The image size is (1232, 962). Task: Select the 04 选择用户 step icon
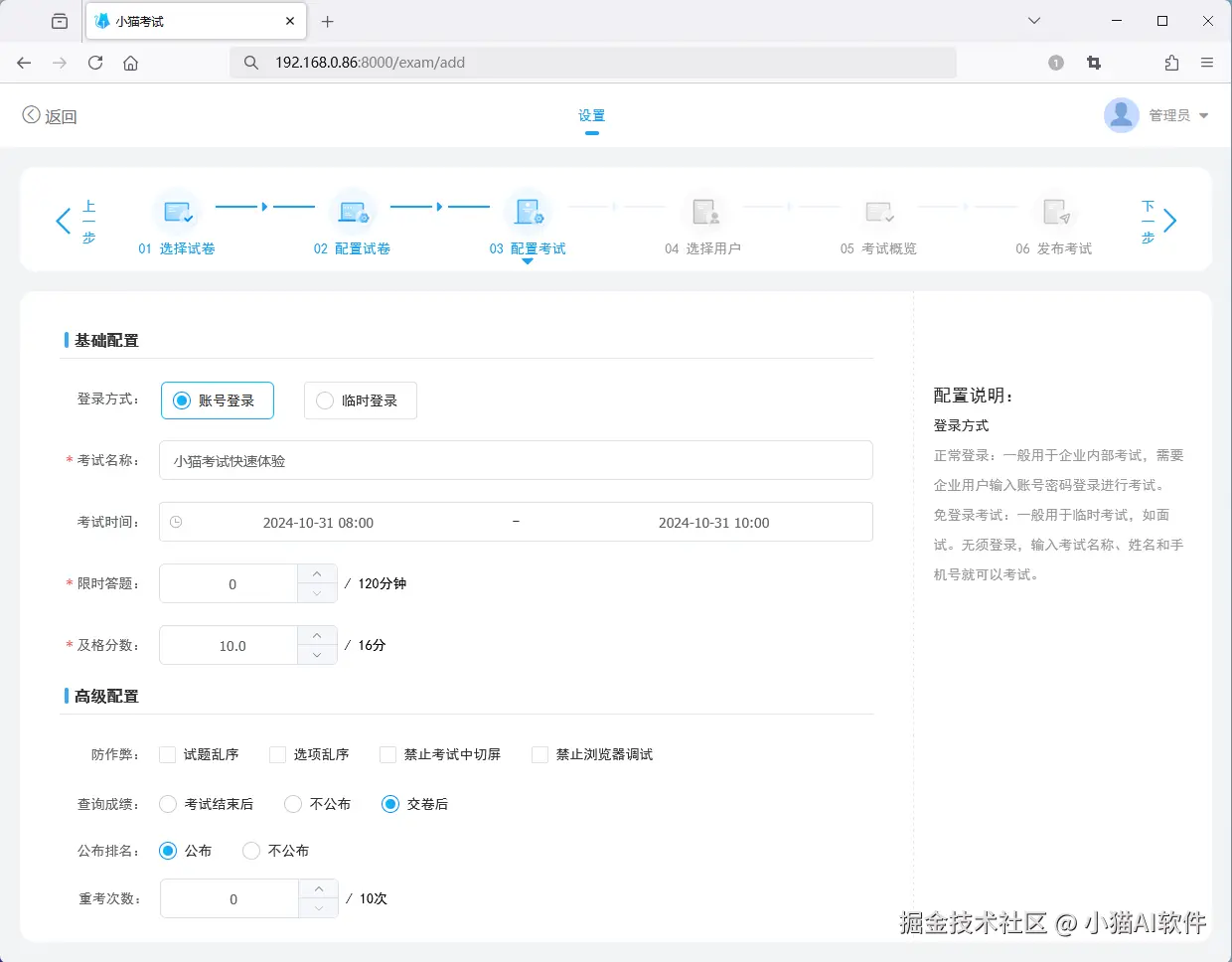click(x=704, y=213)
